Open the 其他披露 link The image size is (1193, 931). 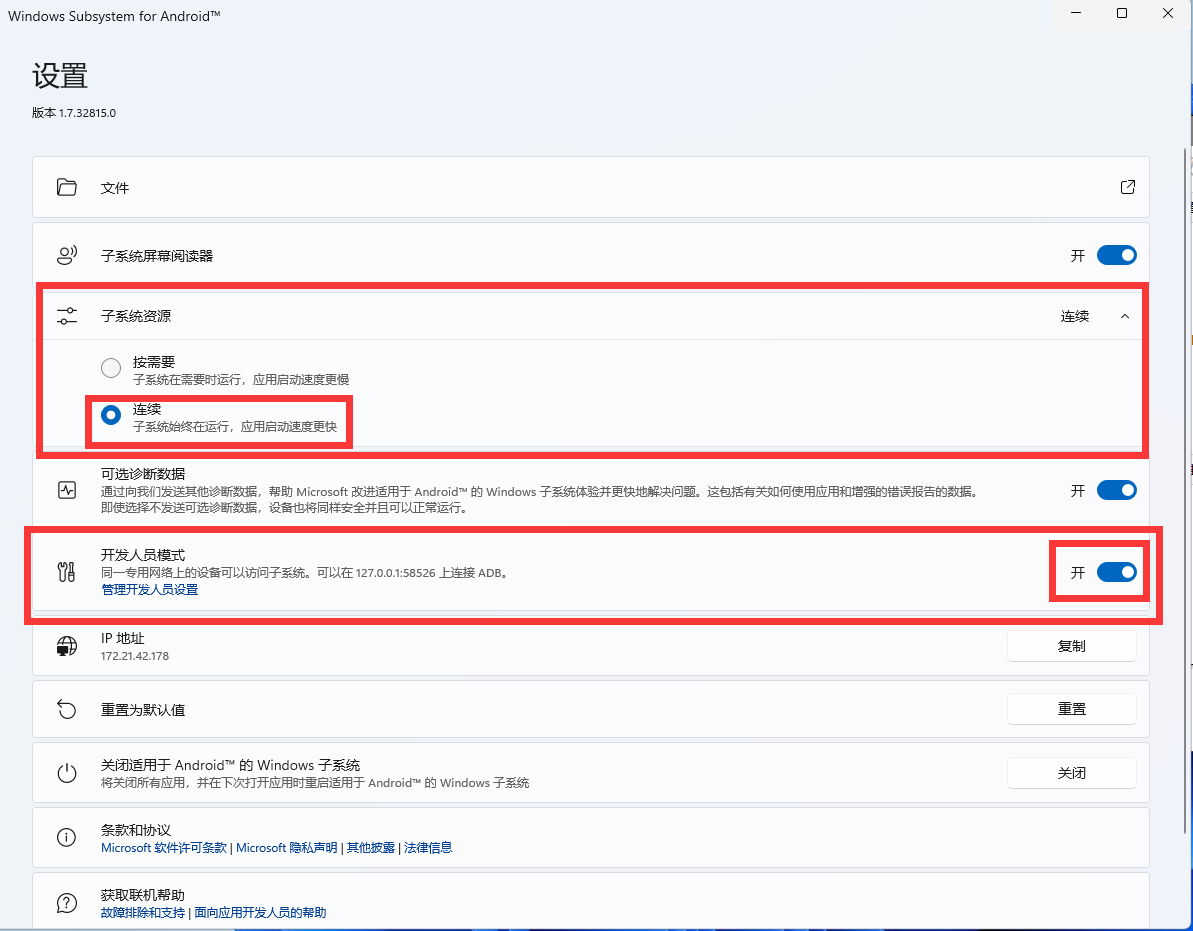click(x=371, y=847)
